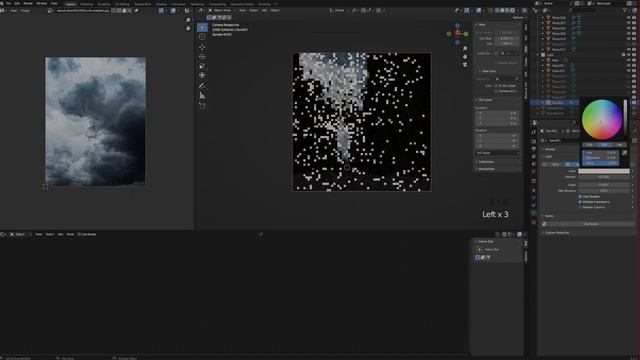The height and width of the screenshot is (360, 640).
Task: Select the Measure tool
Action: [x=202, y=96]
